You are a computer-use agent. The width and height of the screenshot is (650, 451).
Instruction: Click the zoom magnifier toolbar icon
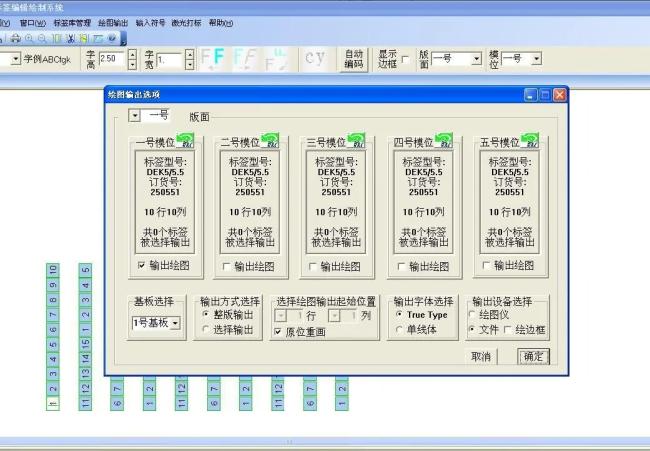pyautogui.click(x=30, y=38)
